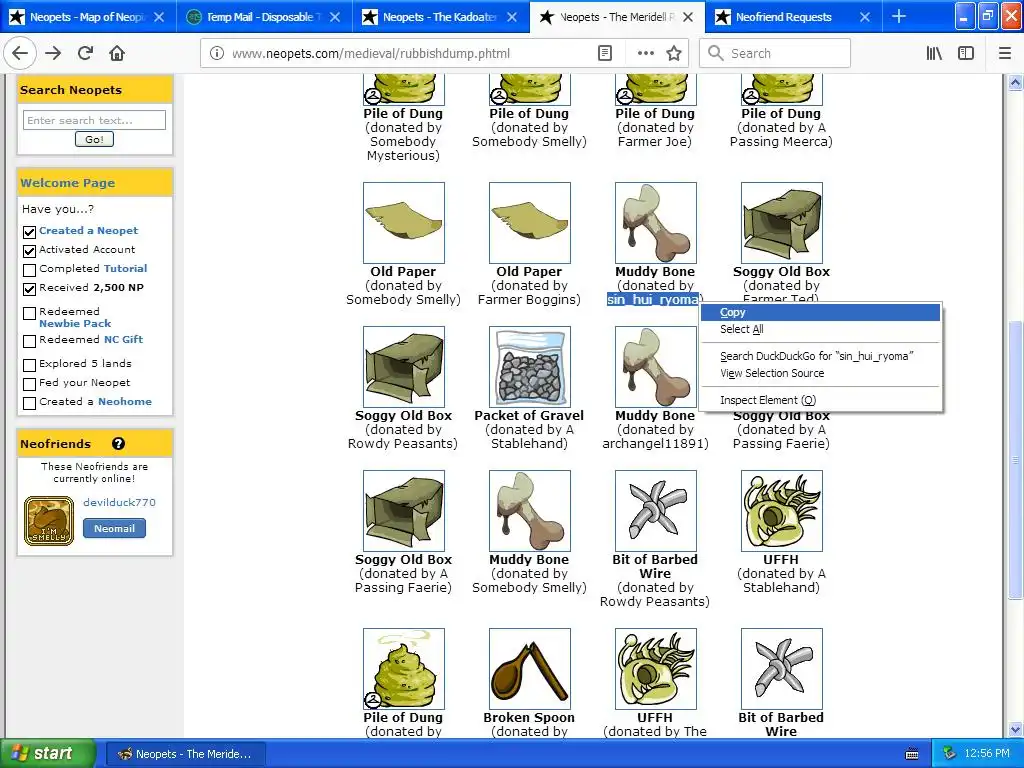Toggle reader view in address bar
Viewport: 1024px width, 768px height.
pos(605,54)
